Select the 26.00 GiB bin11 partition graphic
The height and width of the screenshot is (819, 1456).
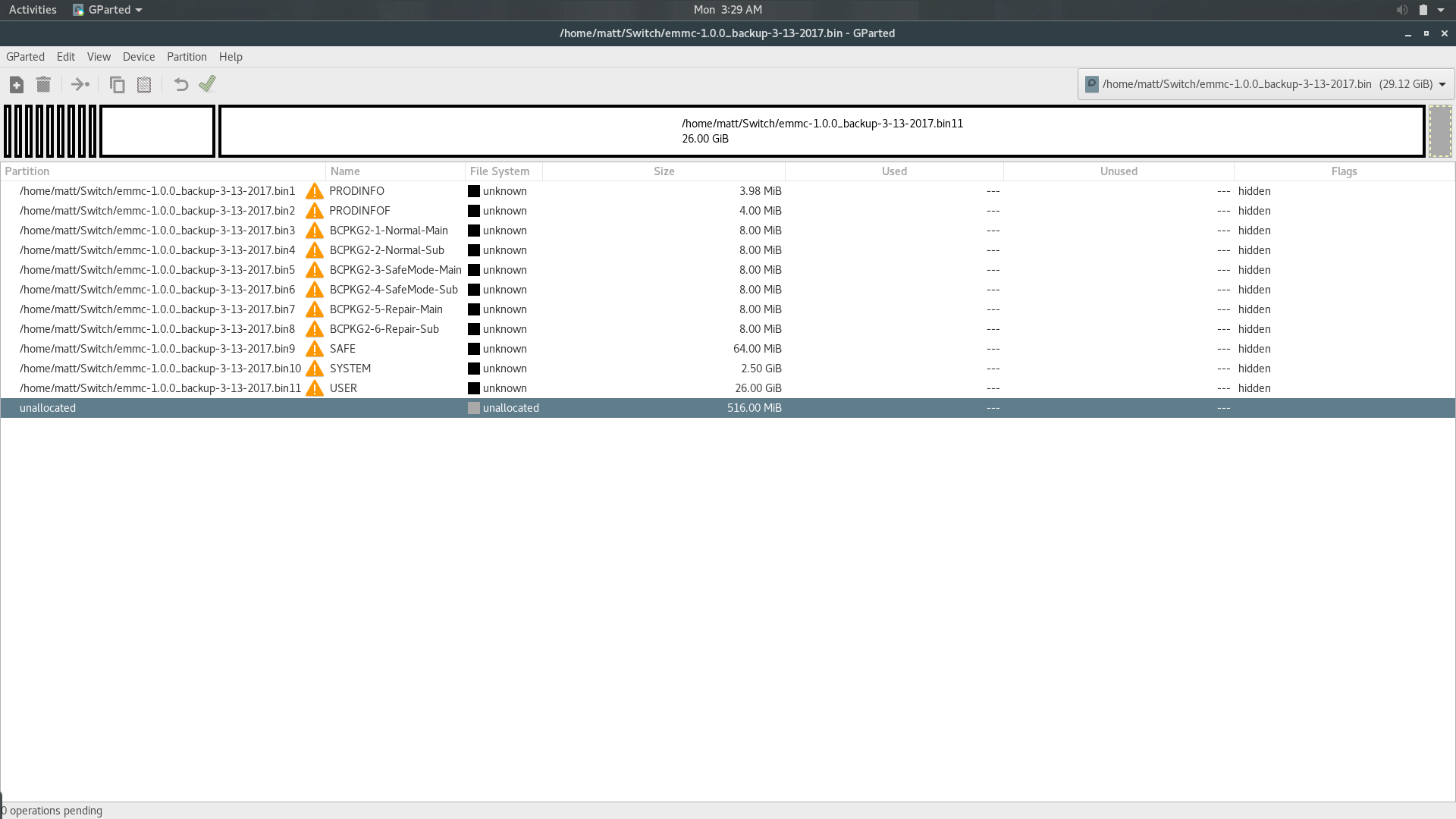[822, 131]
